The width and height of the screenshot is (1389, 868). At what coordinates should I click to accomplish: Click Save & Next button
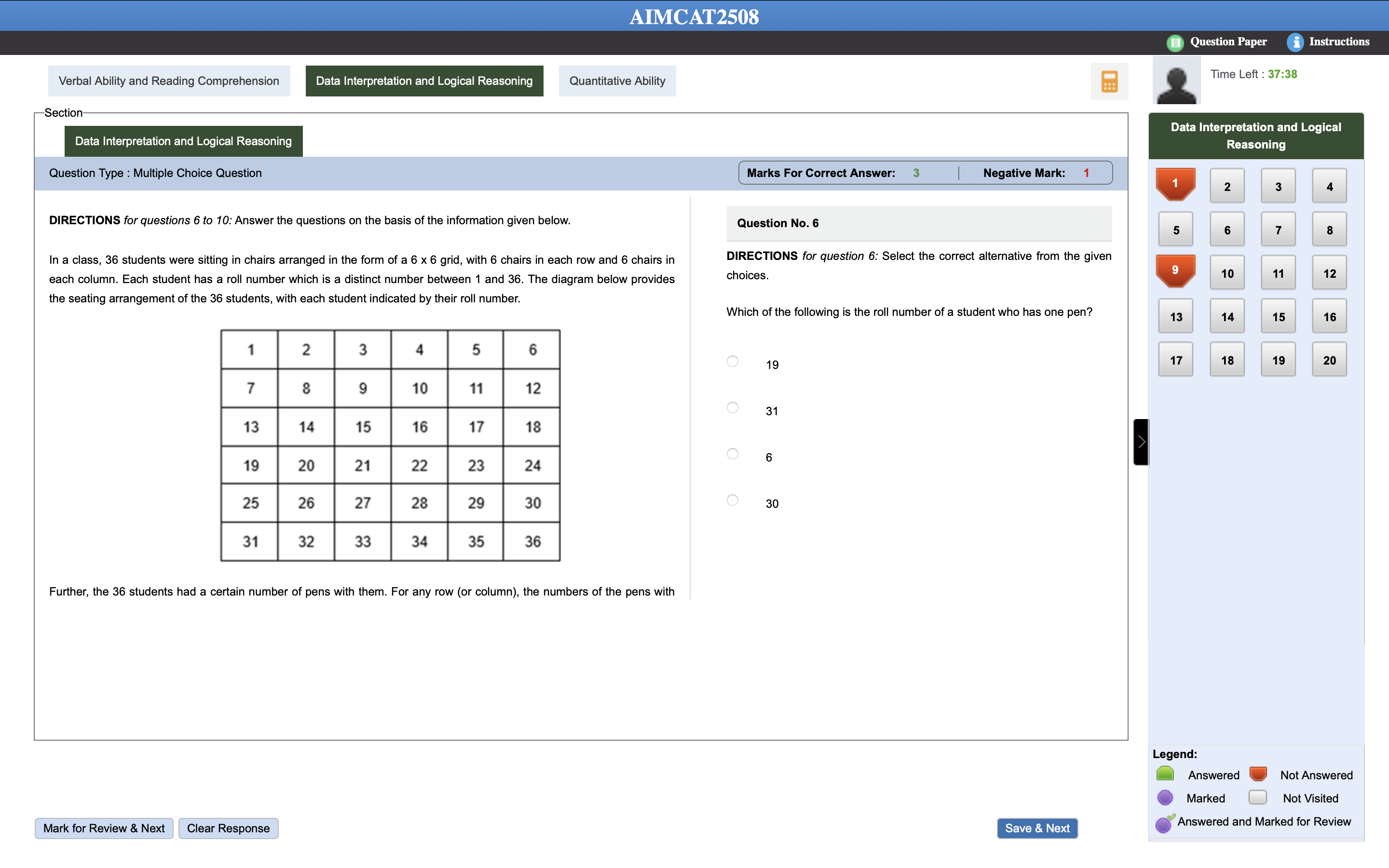[x=1037, y=827]
